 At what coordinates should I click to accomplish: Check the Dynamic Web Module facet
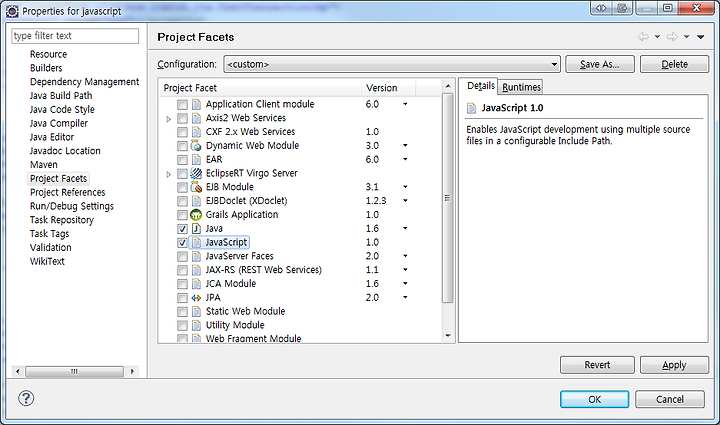(x=182, y=146)
